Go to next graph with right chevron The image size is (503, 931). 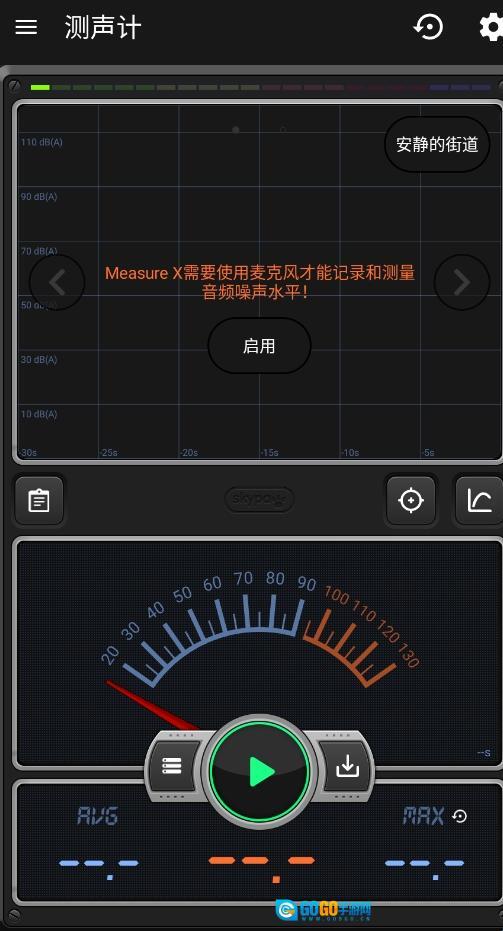(x=462, y=283)
